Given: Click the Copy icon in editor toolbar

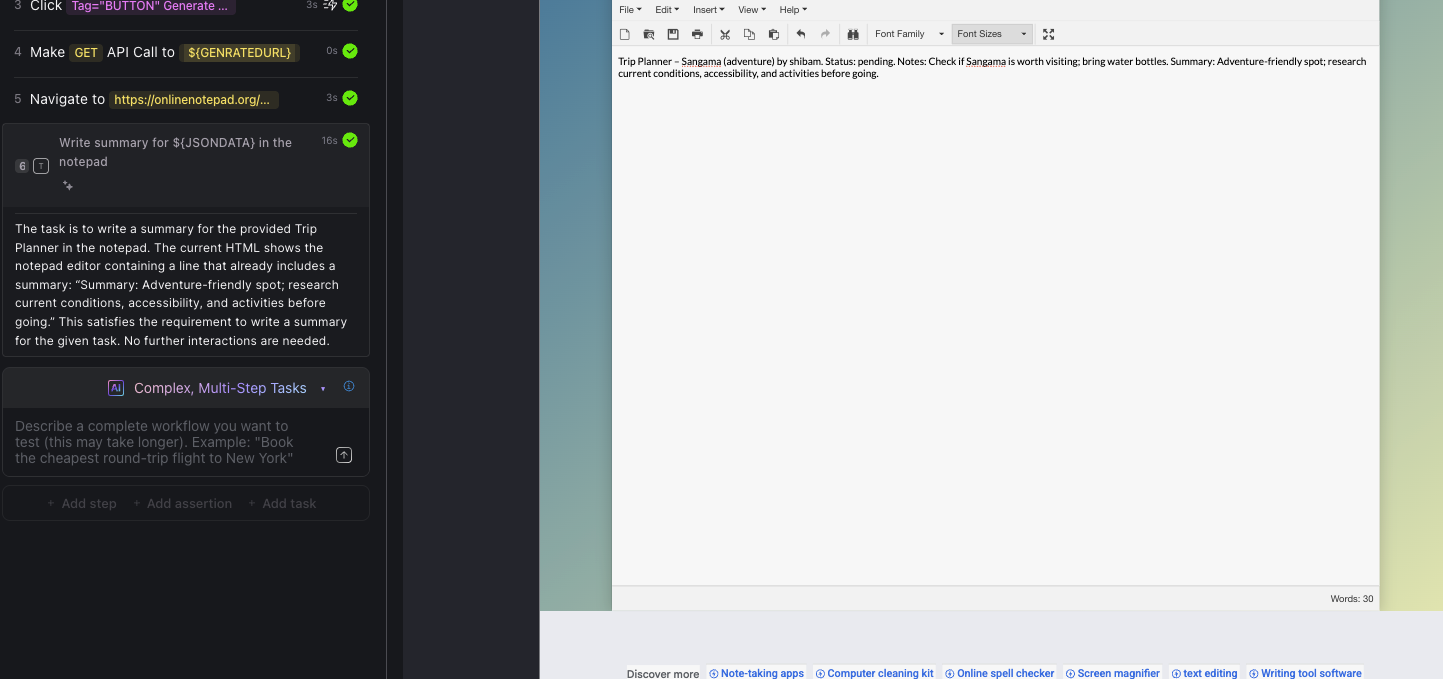Looking at the screenshot, I should (749, 34).
